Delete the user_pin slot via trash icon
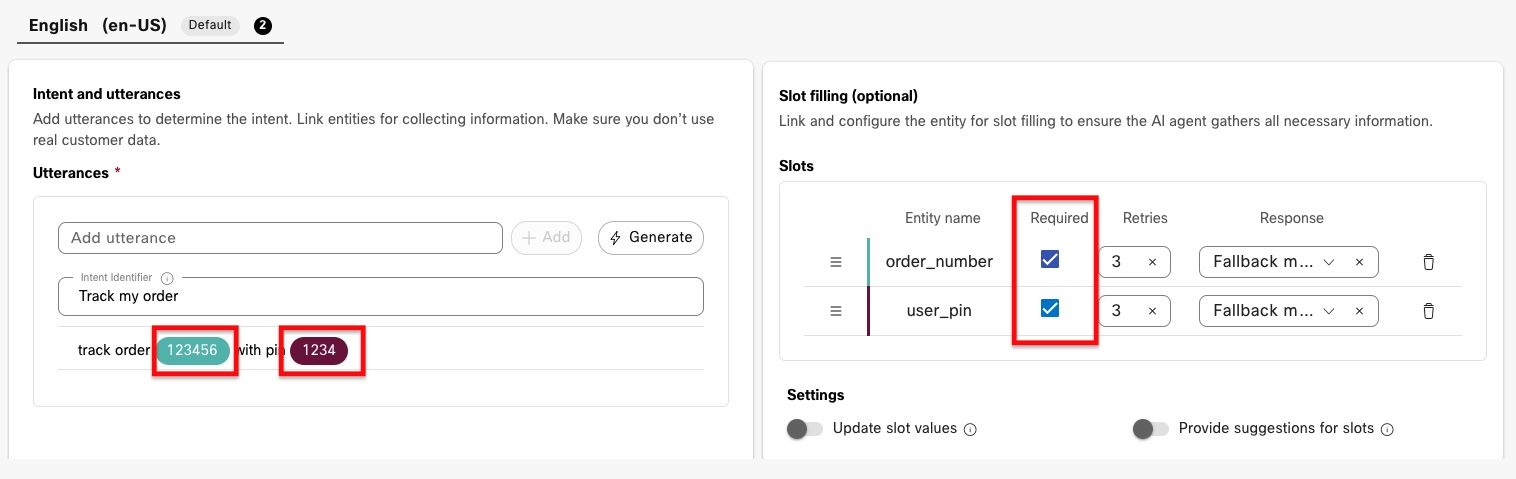The width and height of the screenshot is (1516, 479). pyautogui.click(x=1428, y=311)
